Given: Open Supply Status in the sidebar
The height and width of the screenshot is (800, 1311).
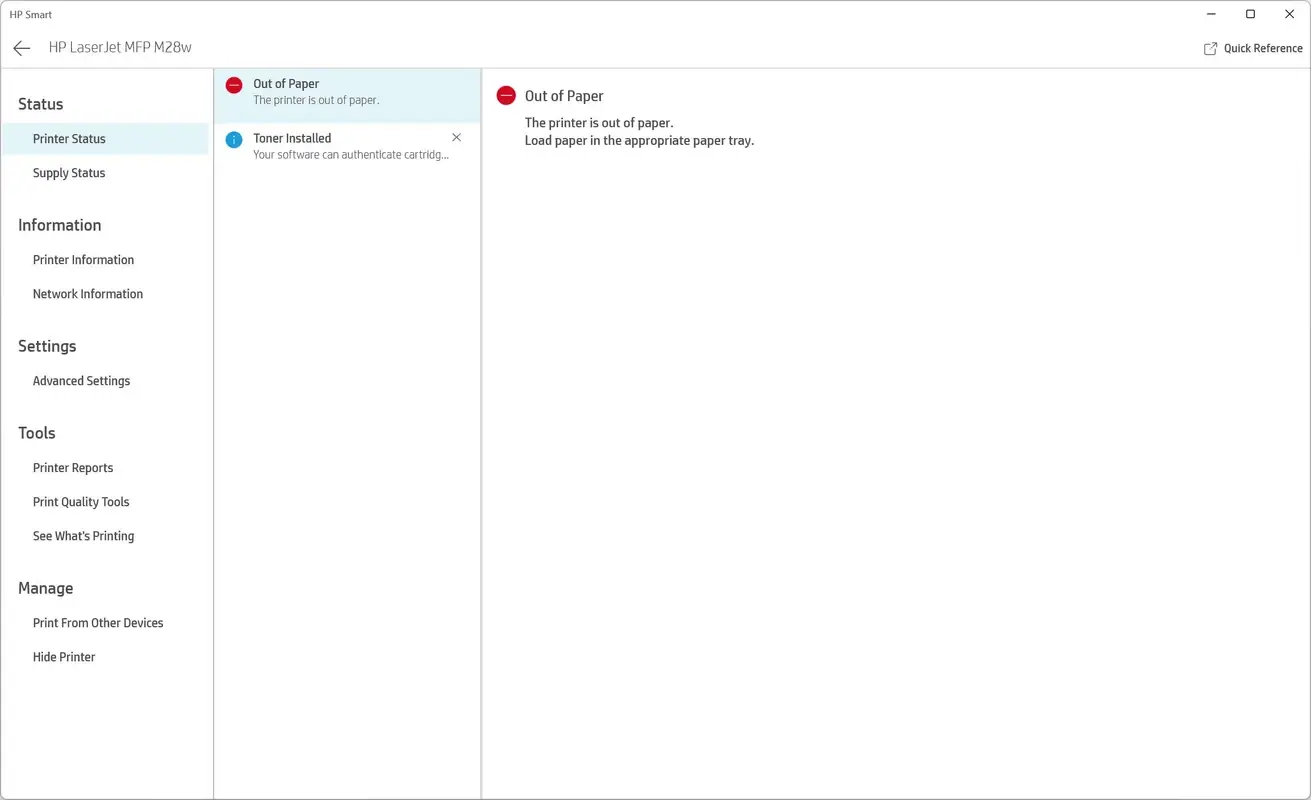Looking at the screenshot, I should [68, 172].
